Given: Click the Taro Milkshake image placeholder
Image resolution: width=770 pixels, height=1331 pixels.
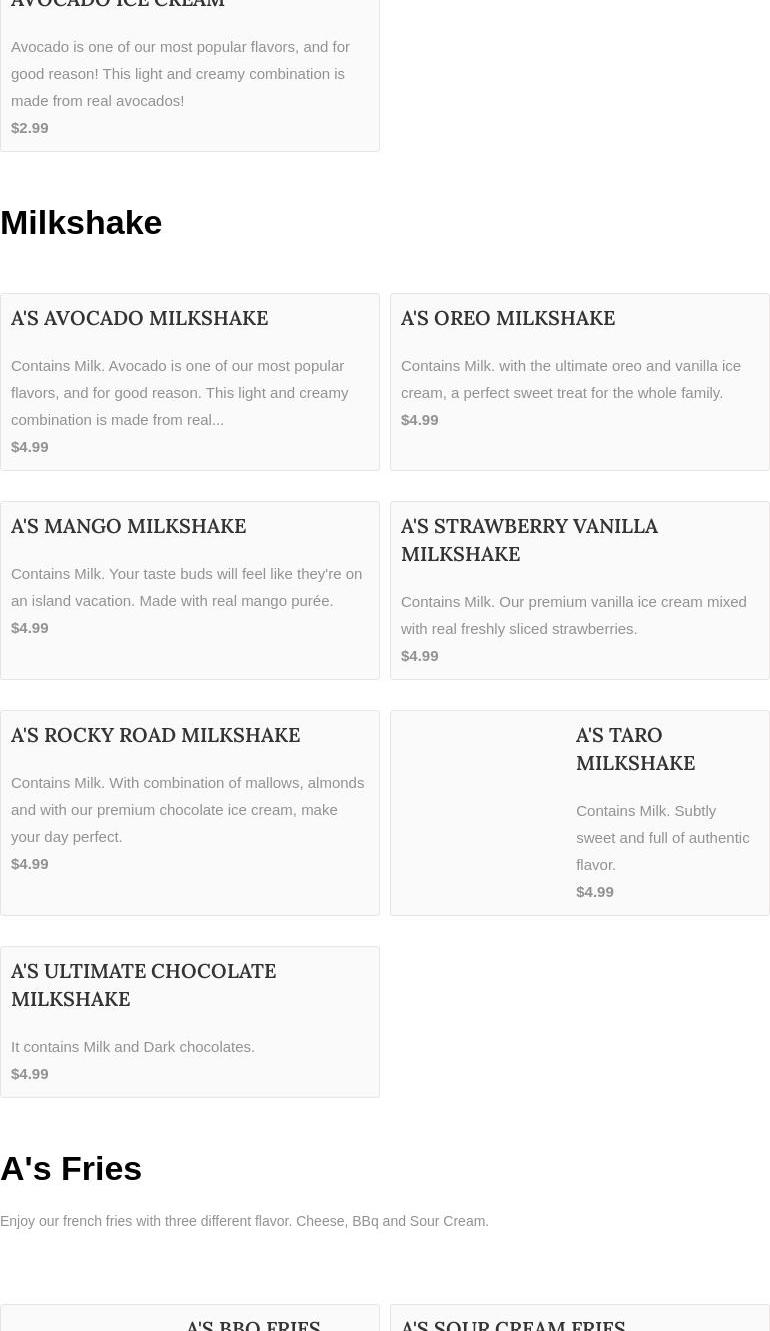Looking at the screenshot, I should click(478, 812).
